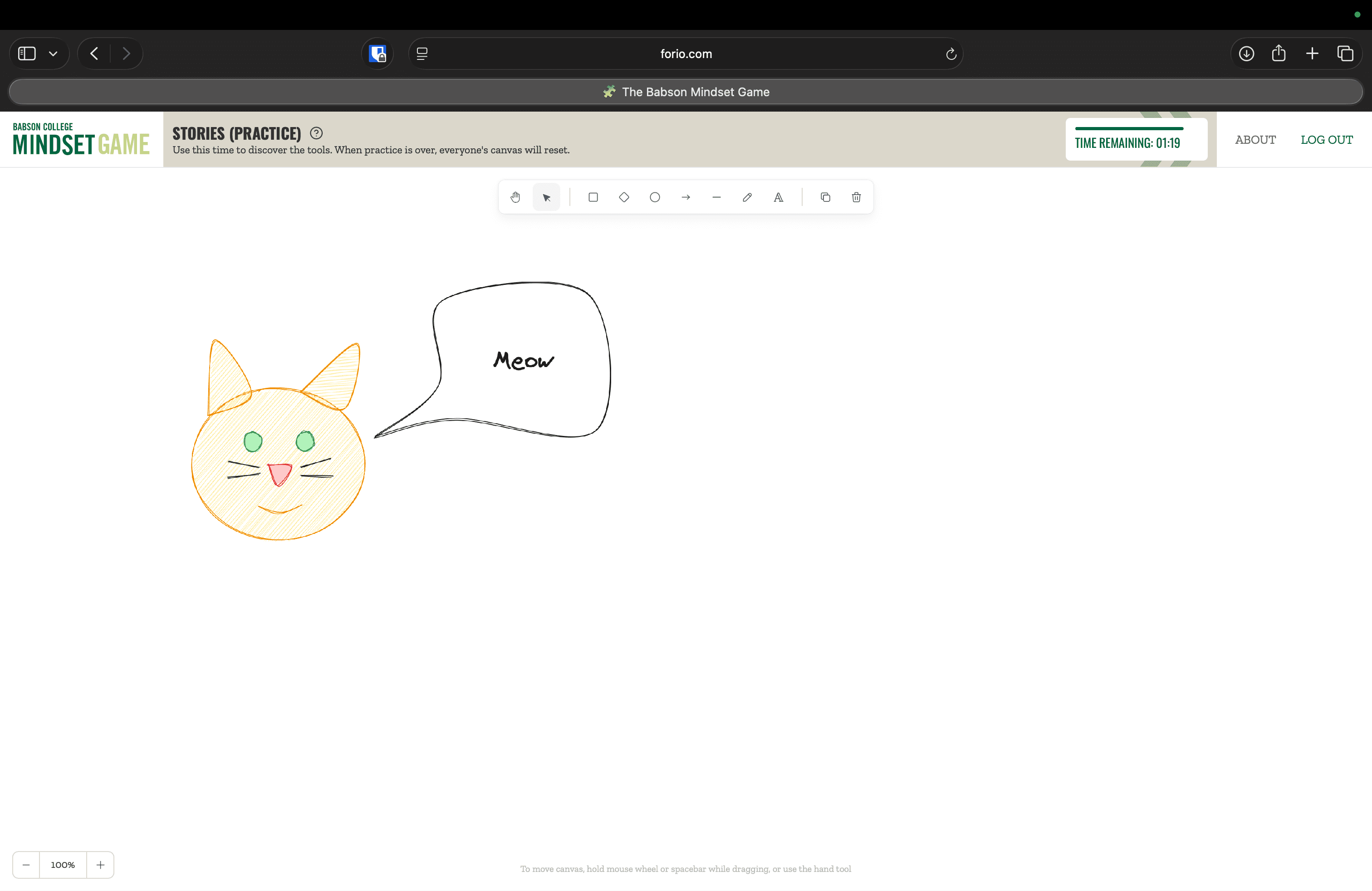
Task: Click the forio.com address bar
Action: [686, 54]
